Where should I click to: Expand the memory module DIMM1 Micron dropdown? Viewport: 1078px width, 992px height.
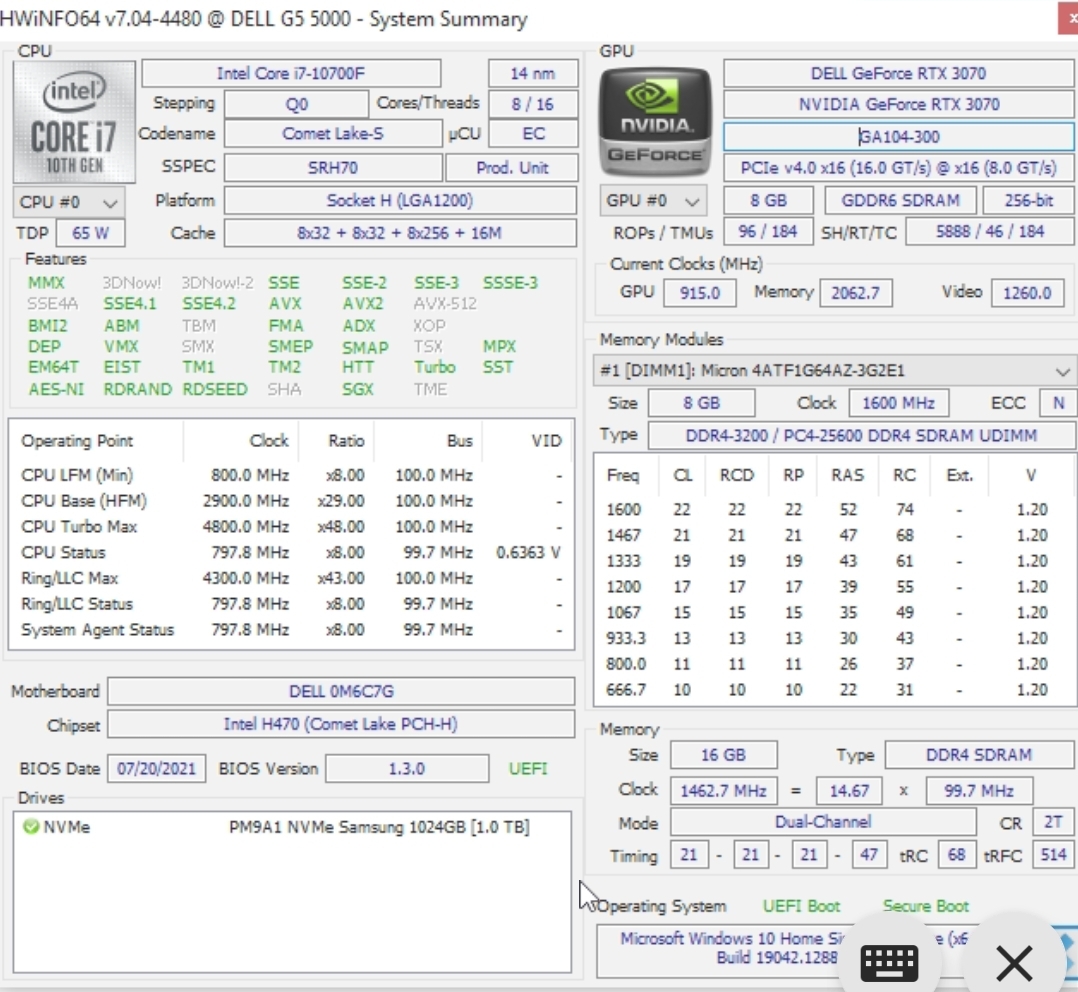[834, 371]
